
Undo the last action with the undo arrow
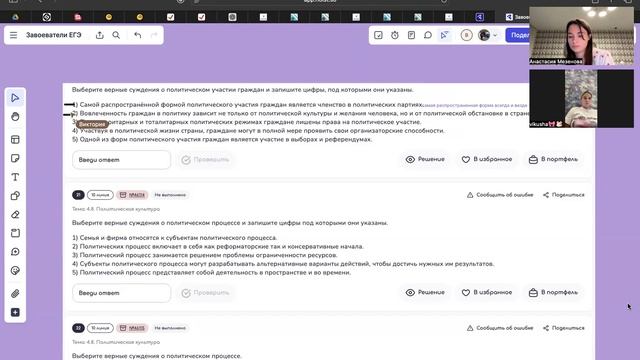click(x=138, y=35)
